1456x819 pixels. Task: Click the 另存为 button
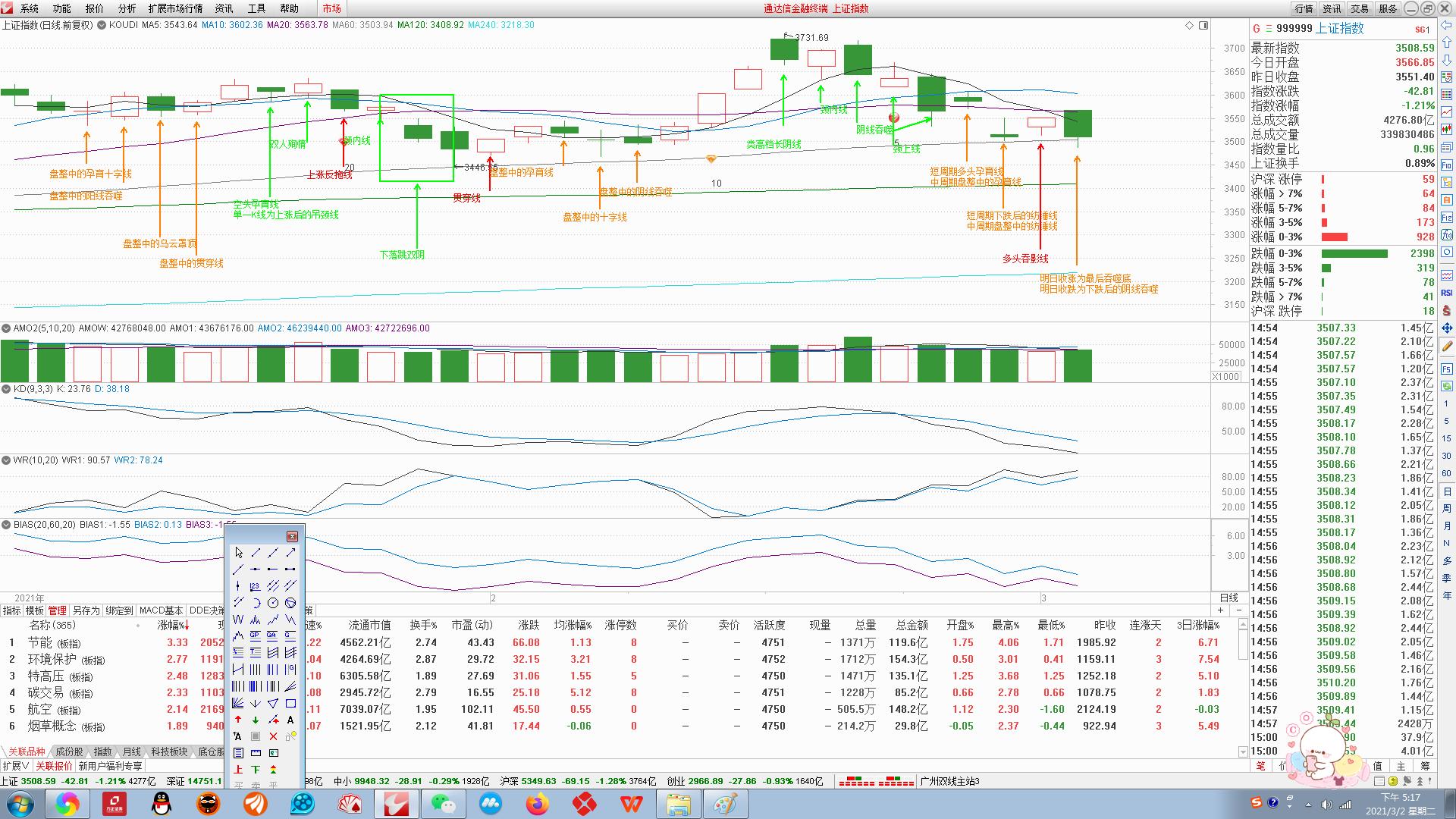86,610
